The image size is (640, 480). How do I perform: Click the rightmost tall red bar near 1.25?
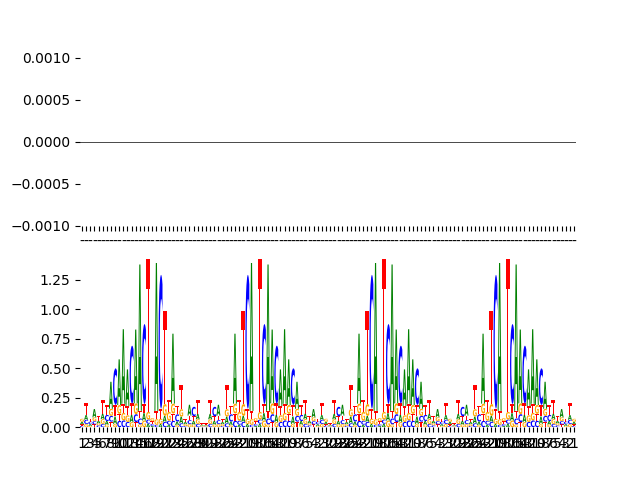tap(508, 274)
